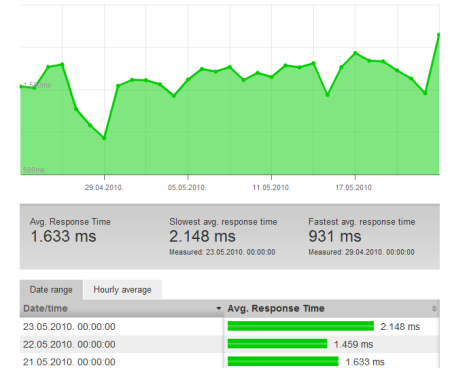Sort by Avg. Response Time column header
Screen dimensions: 450x368
[x=332, y=308]
